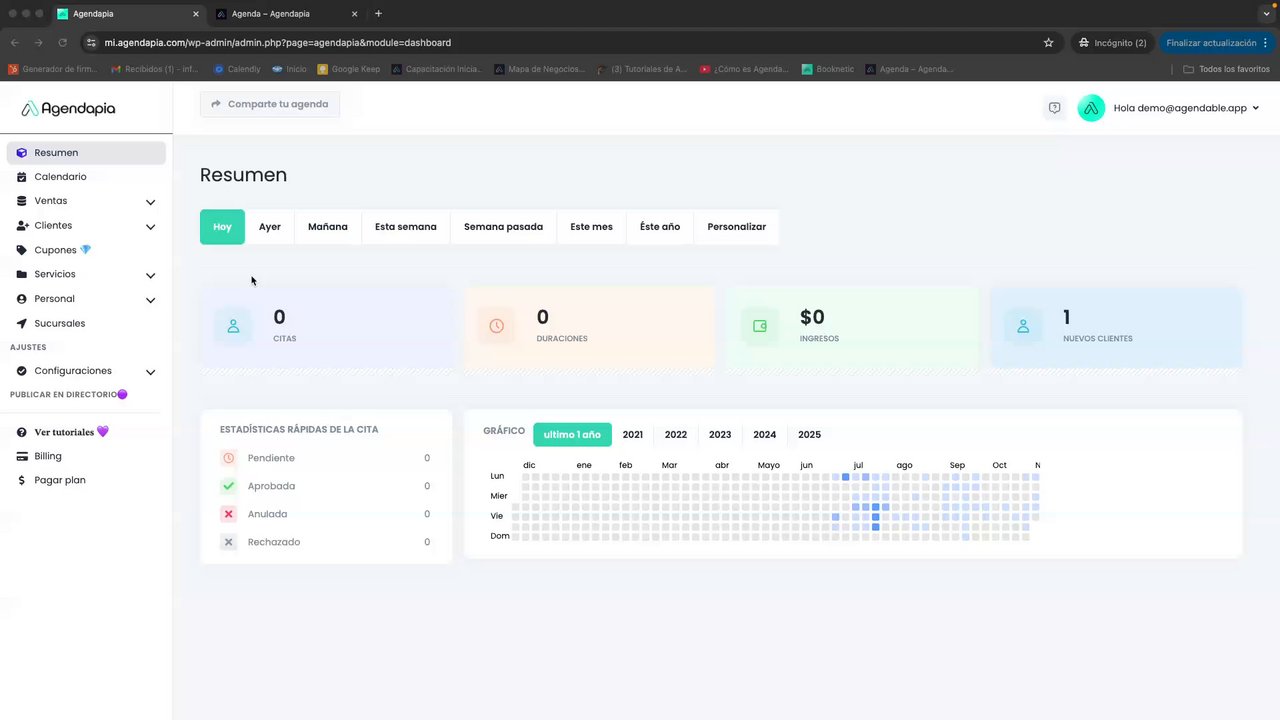Image resolution: width=1280 pixels, height=720 pixels.
Task: Show the 2022 chart
Action: 676,435
